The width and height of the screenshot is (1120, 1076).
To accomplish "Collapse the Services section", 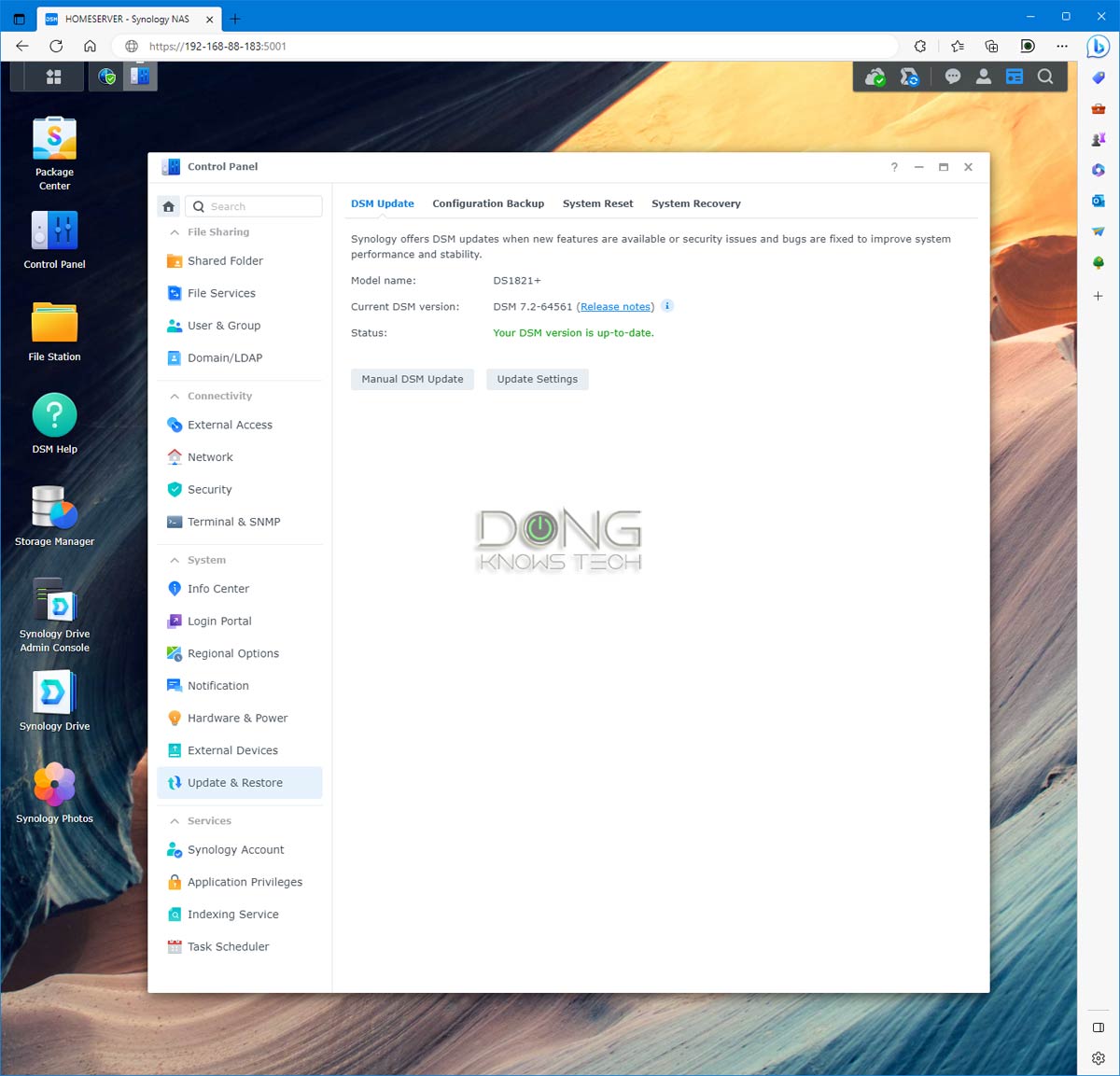I will click(x=175, y=821).
